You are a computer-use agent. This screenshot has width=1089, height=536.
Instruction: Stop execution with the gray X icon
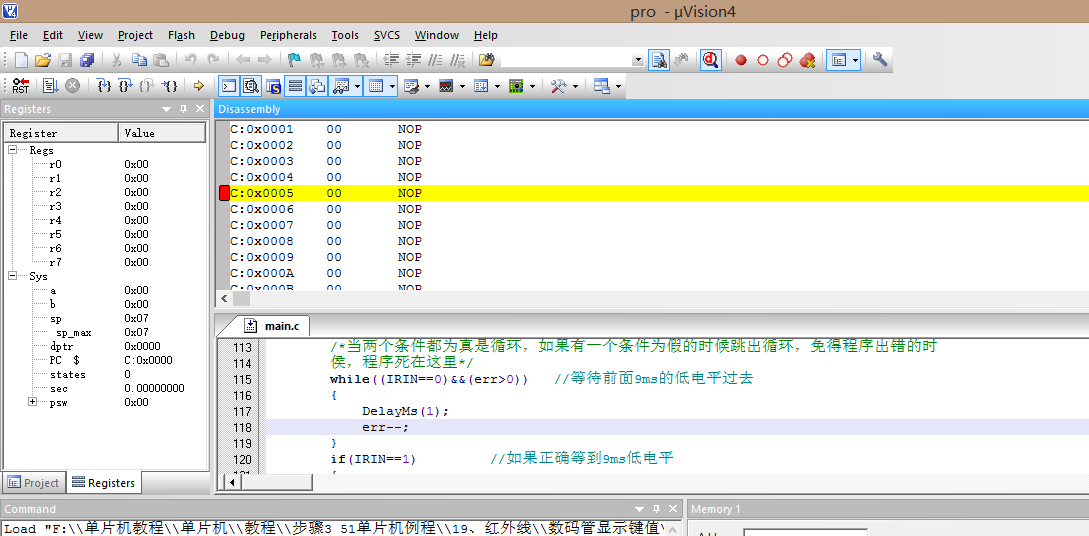73,86
